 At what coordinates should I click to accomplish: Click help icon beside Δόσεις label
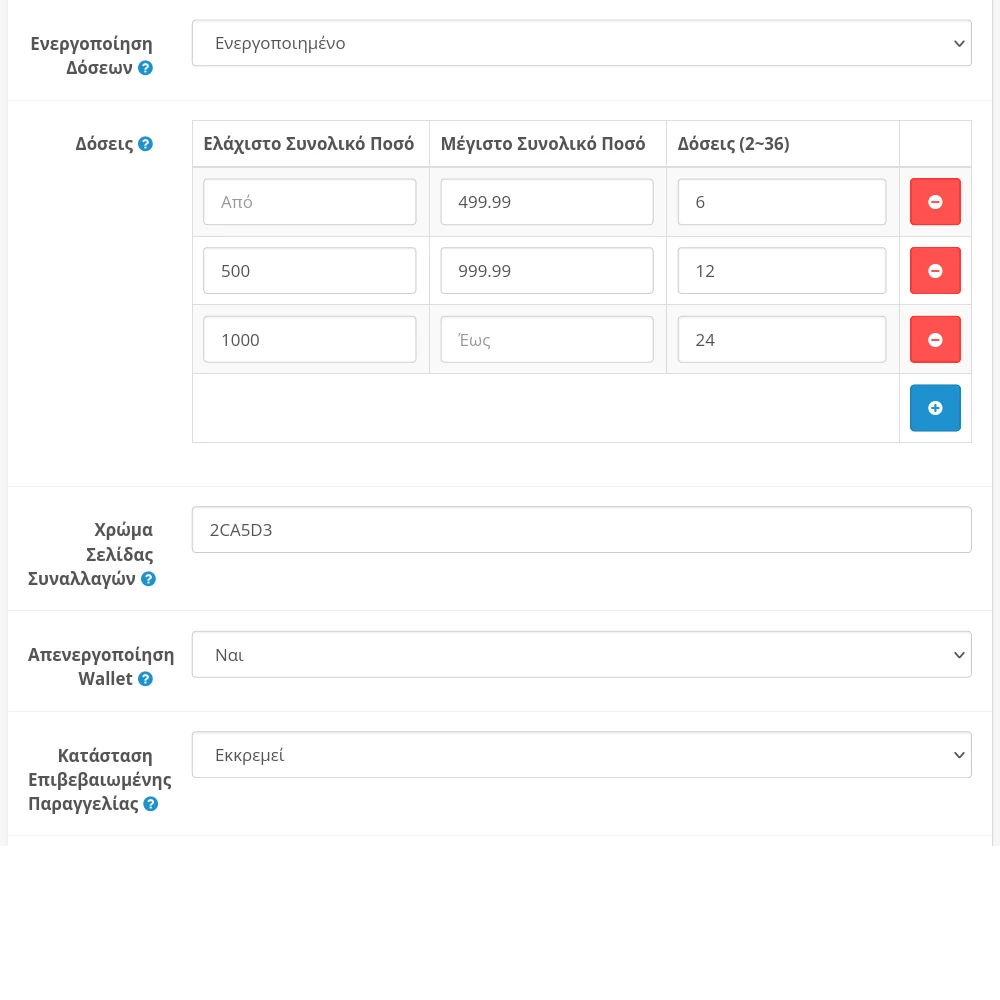coord(146,144)
